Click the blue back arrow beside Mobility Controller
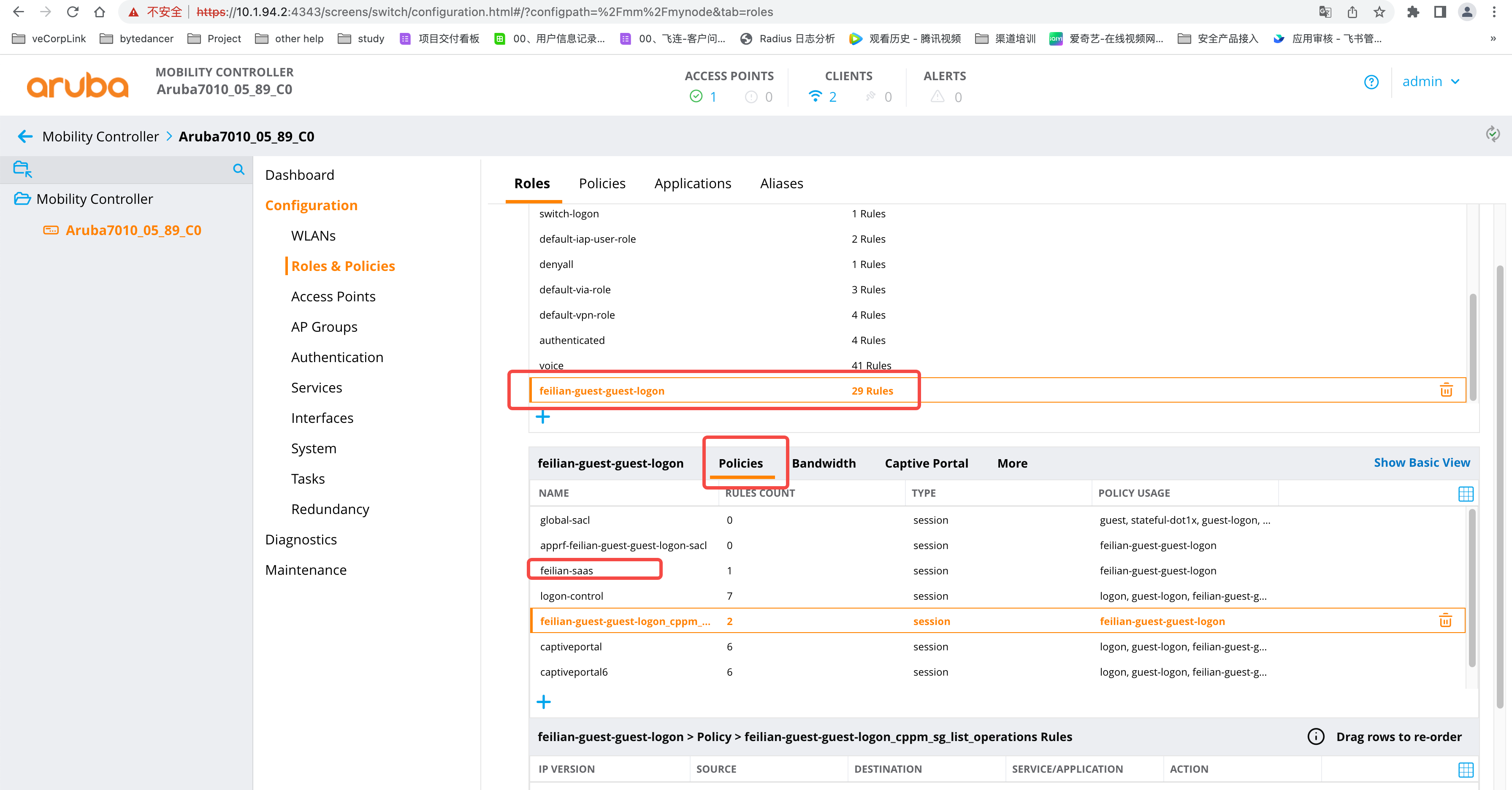The height and width of the screenshot is (790, 1512). [25, 137]
